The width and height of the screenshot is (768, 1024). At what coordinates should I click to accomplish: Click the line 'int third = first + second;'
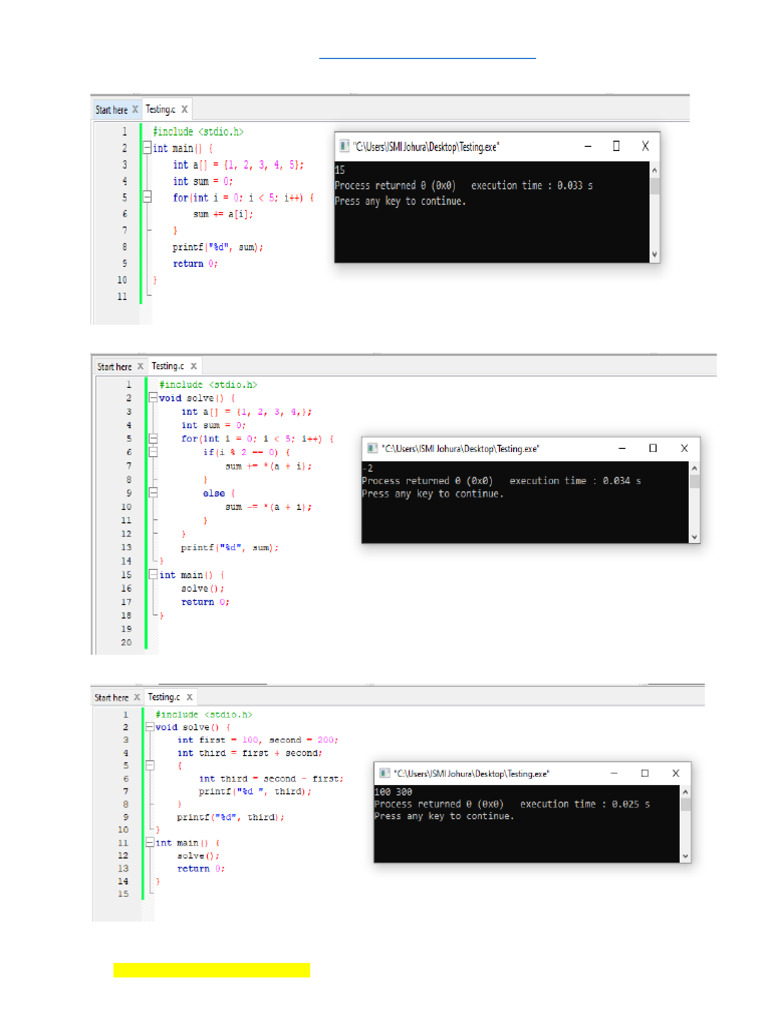tap(249, 753)
